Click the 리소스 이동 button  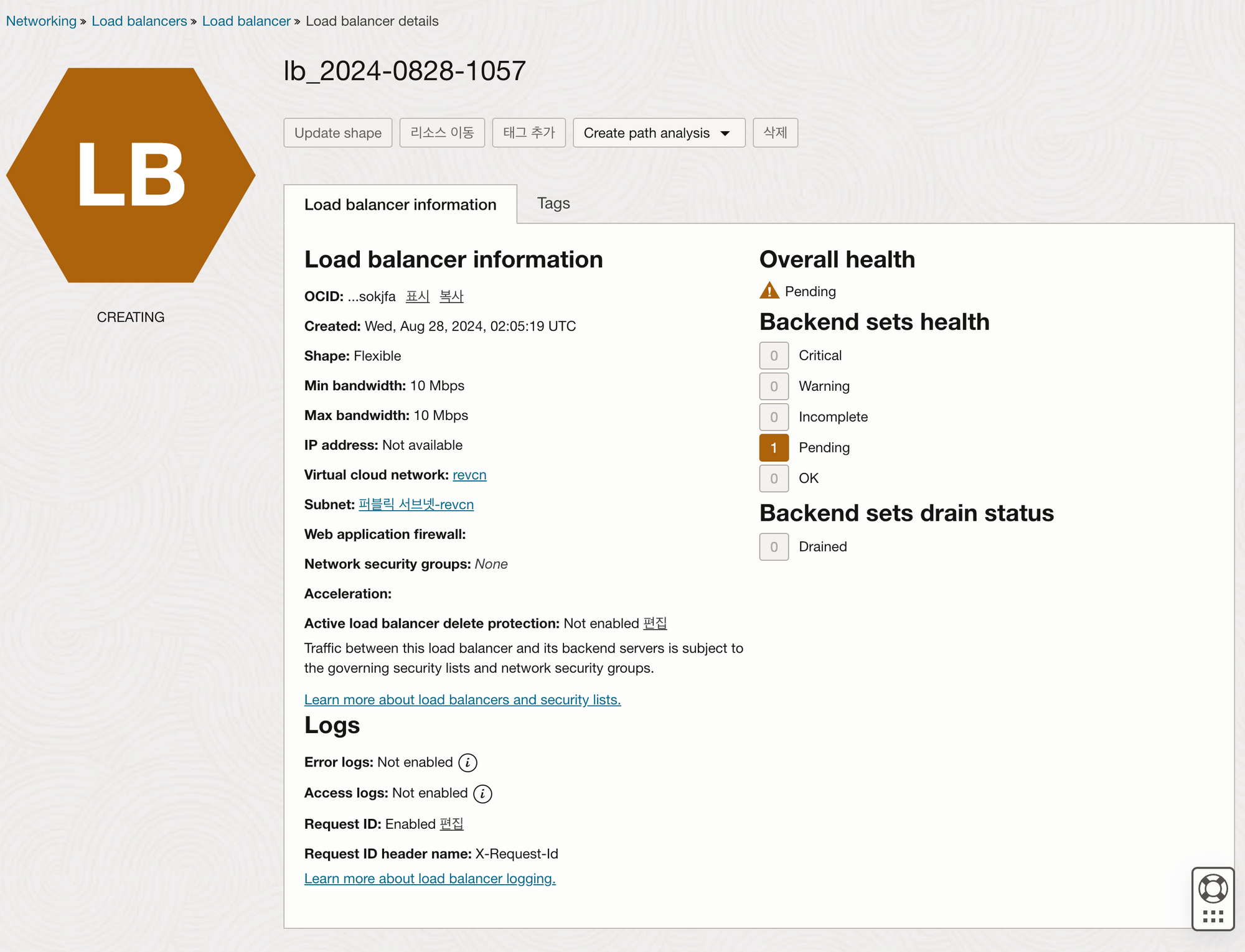click(x=442, y=133)
